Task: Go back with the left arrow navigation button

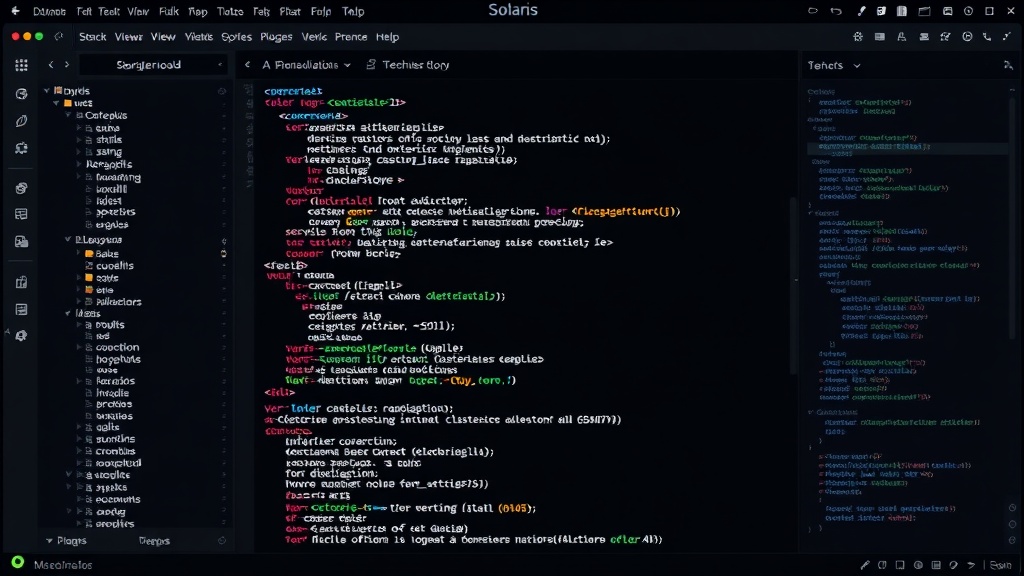Action: click(x=51, y=65)
